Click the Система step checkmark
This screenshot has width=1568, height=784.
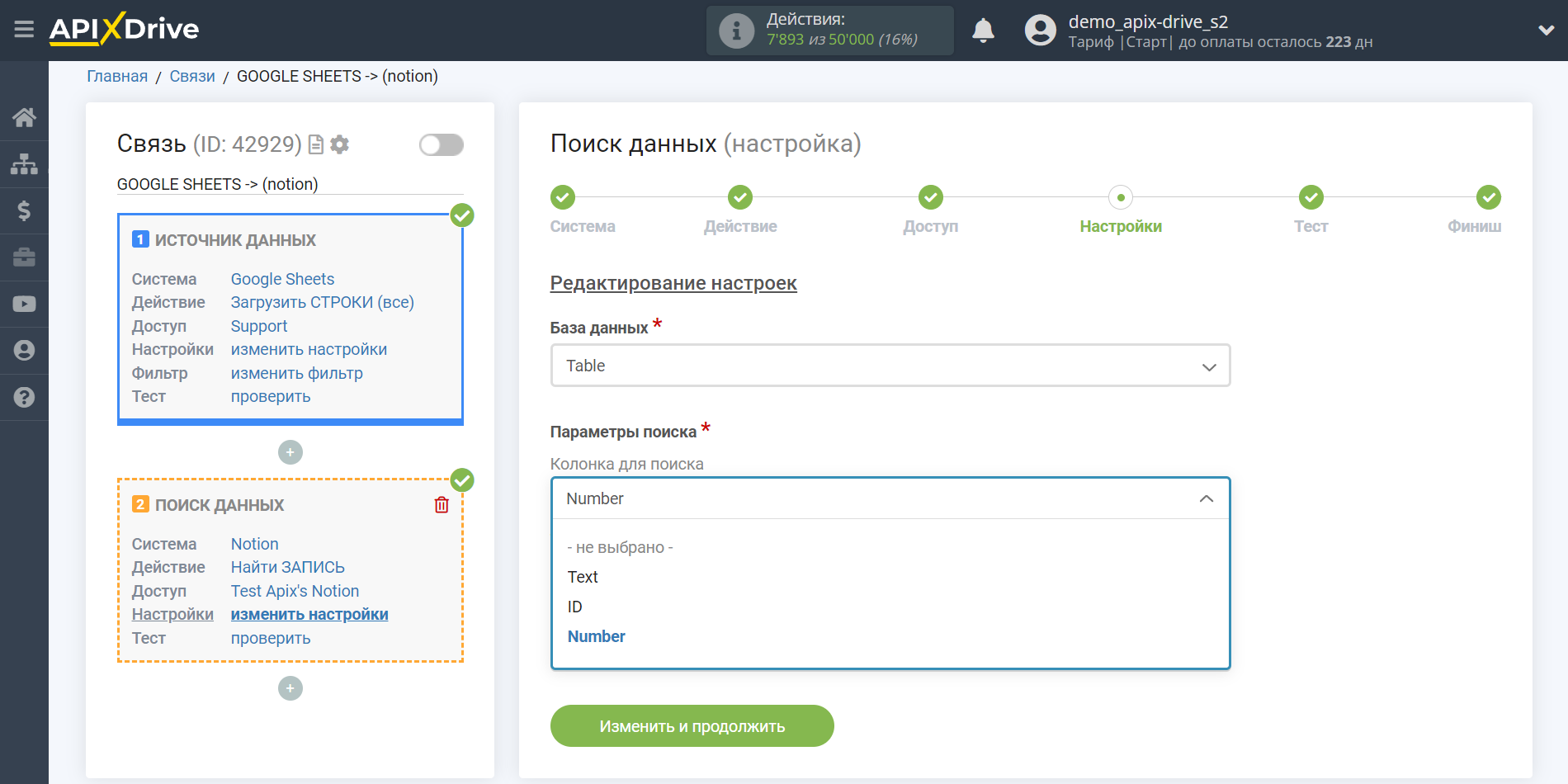pyautogui.click(x=563, y=197)
